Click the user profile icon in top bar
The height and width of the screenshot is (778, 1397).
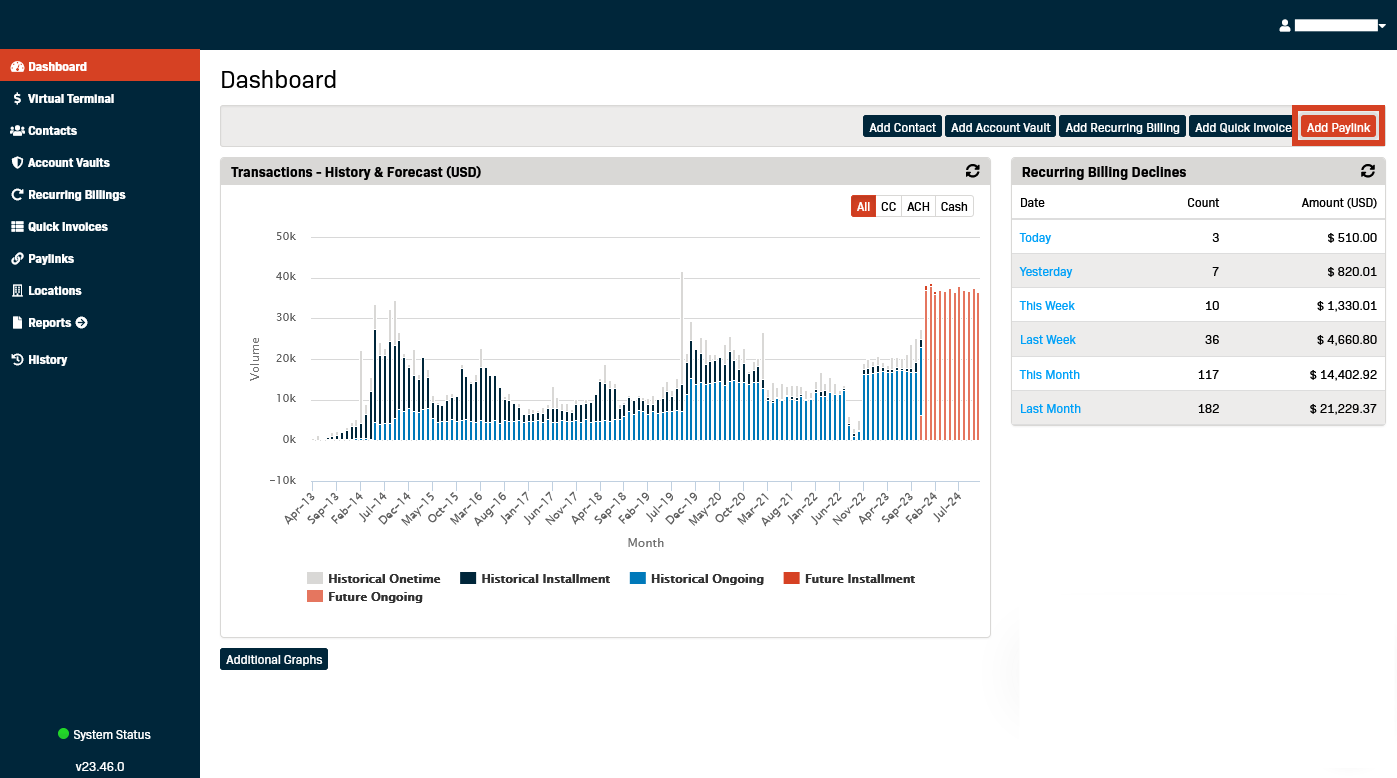[1285, 26]
